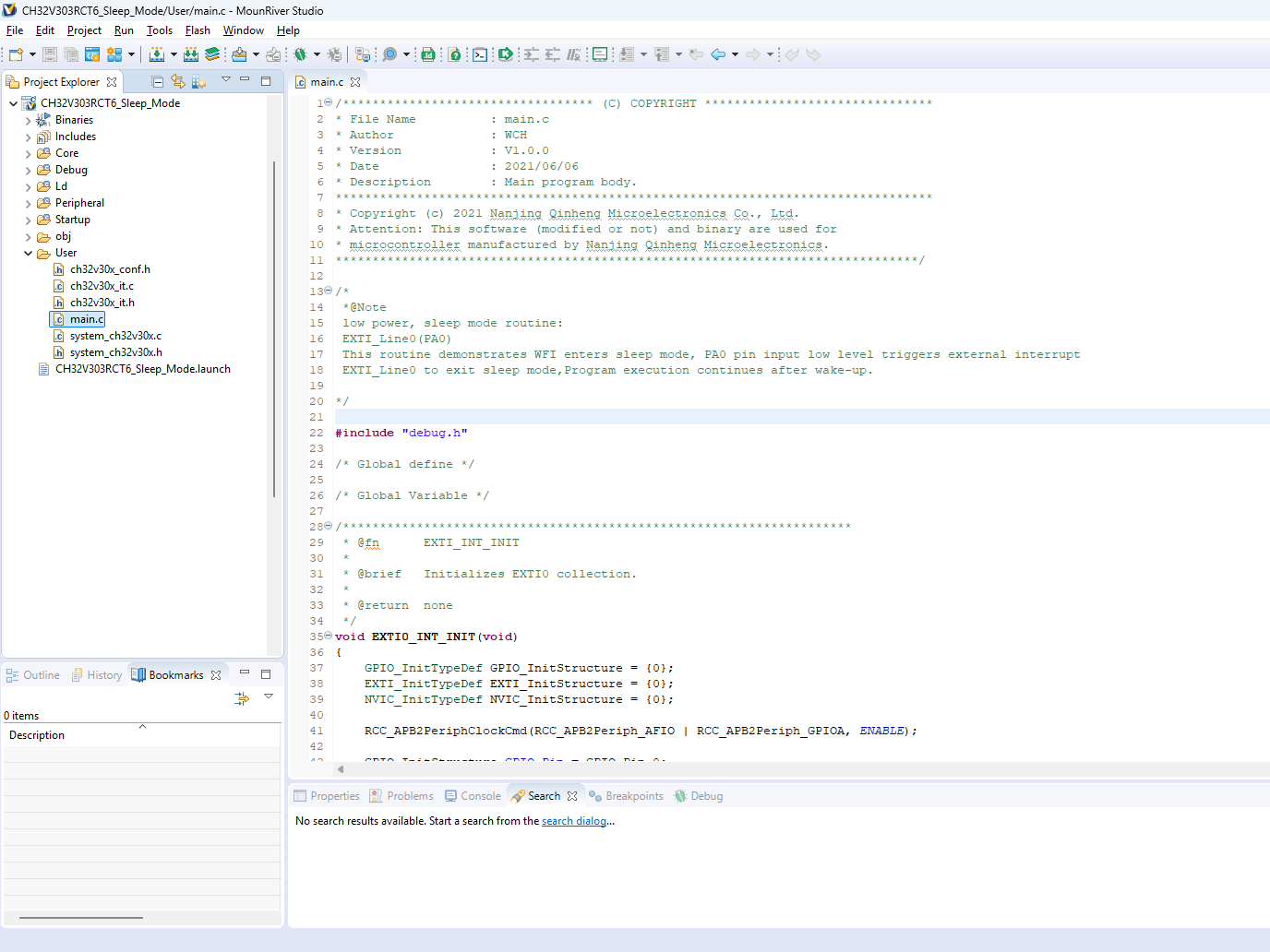Viewport: 1270px width, 952px height.
Task: Toggle the code fold at line 28
Action: tap(329, 526)
